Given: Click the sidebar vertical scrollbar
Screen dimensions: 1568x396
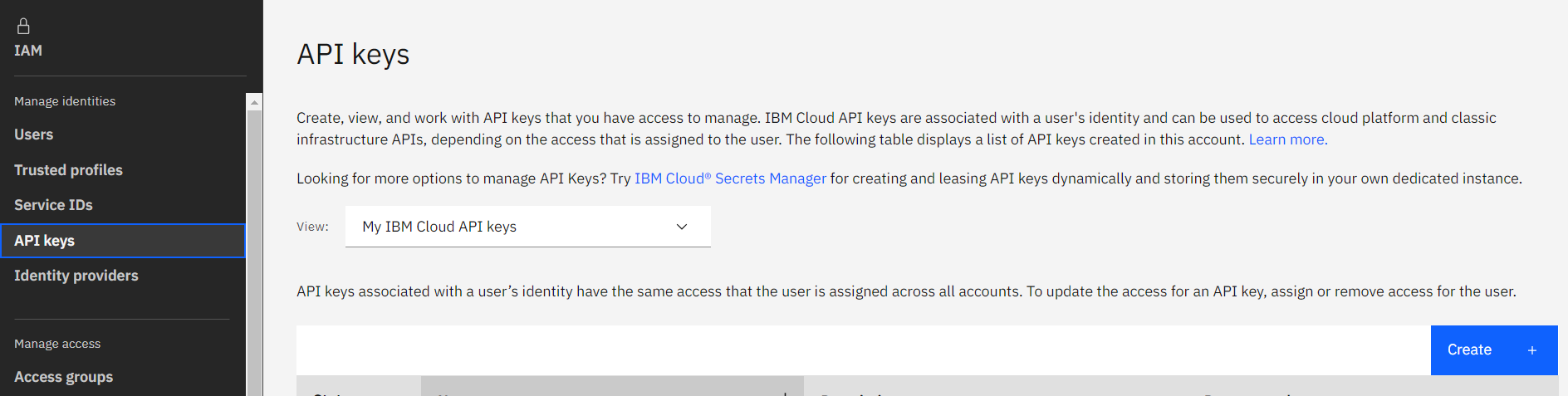Looking at the screenshot, I should point(254,249).
